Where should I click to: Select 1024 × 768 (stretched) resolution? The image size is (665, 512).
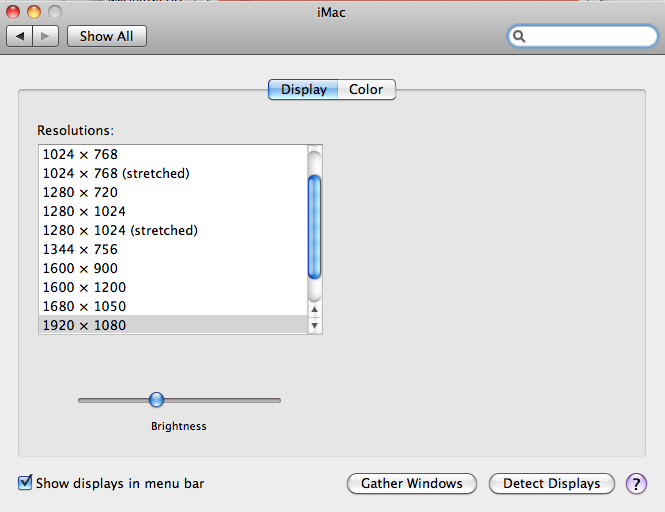(x=173, y=173)
